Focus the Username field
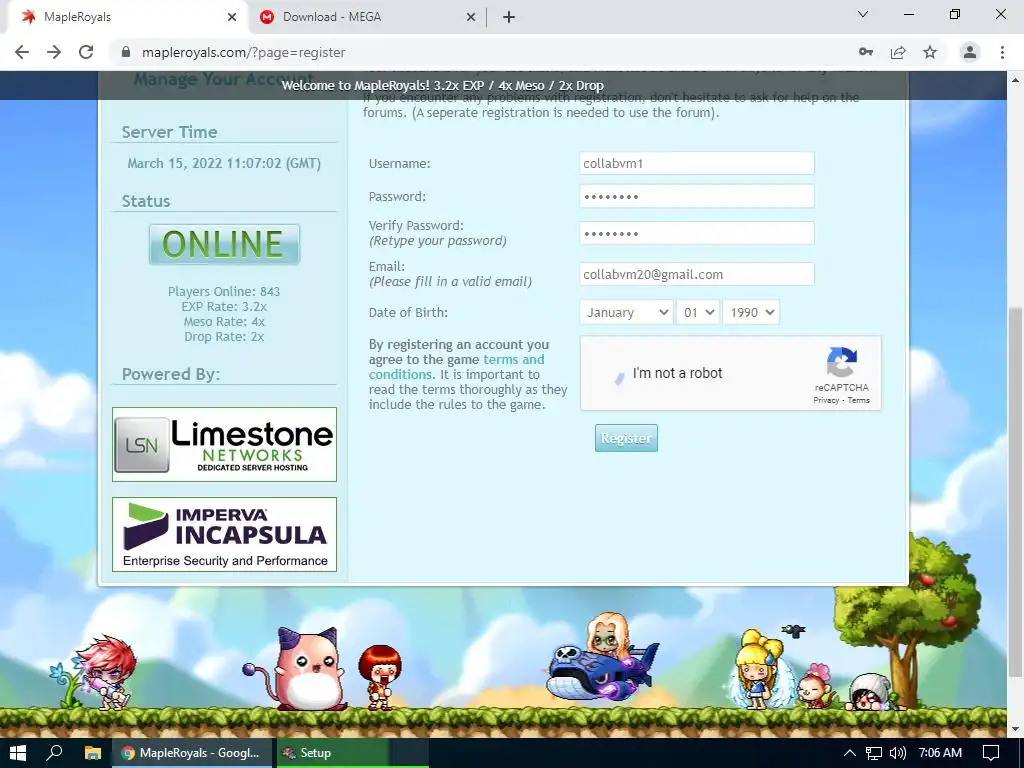 click(697, 163)
